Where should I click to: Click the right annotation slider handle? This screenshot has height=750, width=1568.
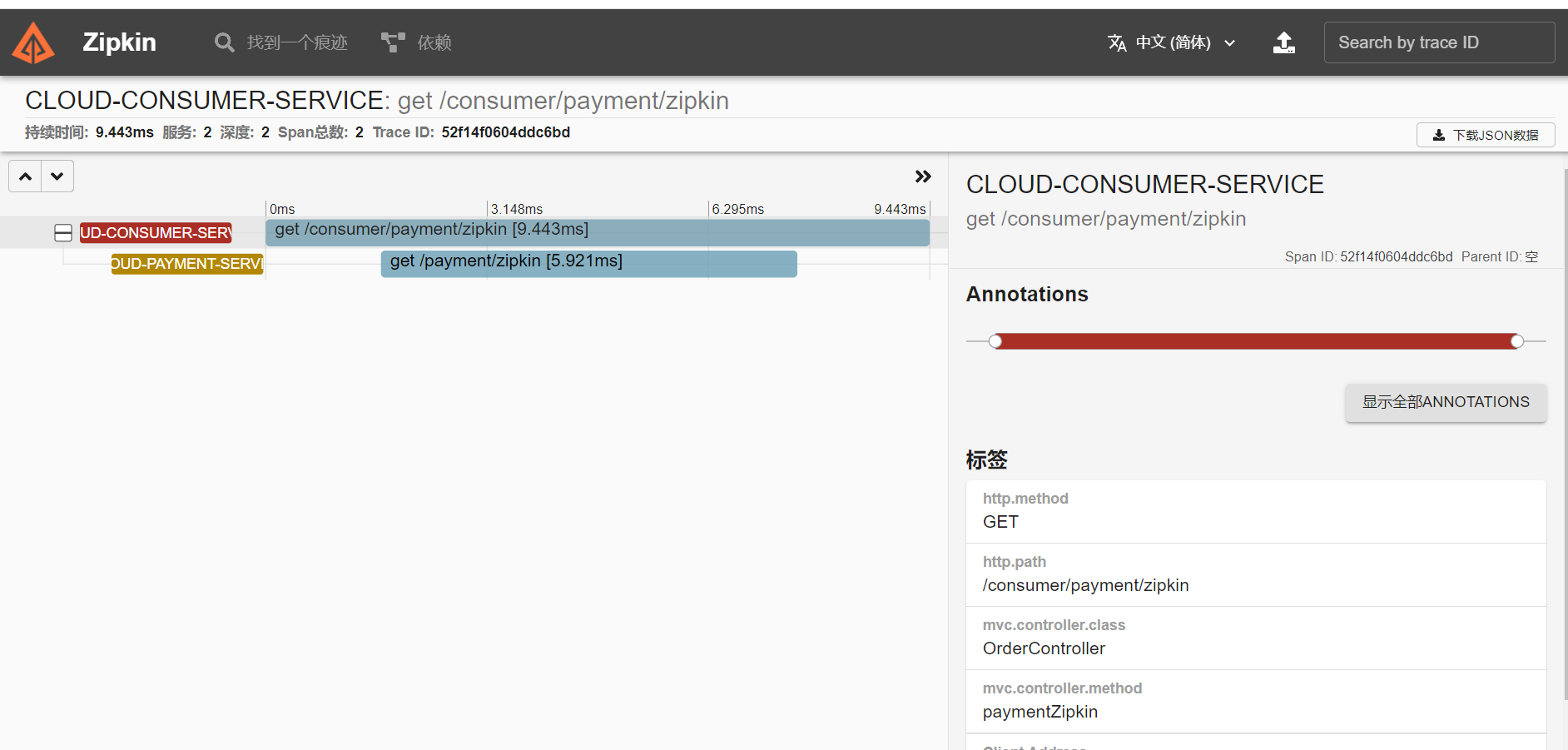[1517, 341]
